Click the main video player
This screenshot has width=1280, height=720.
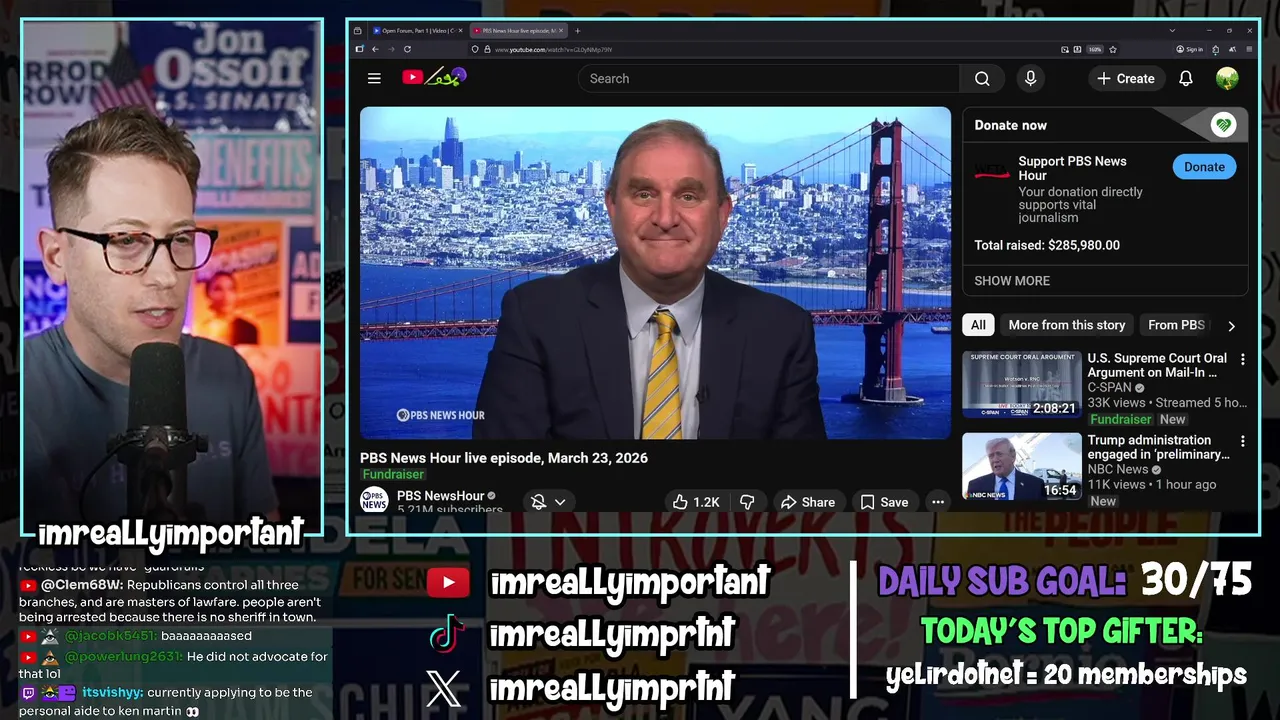point(655,273)
